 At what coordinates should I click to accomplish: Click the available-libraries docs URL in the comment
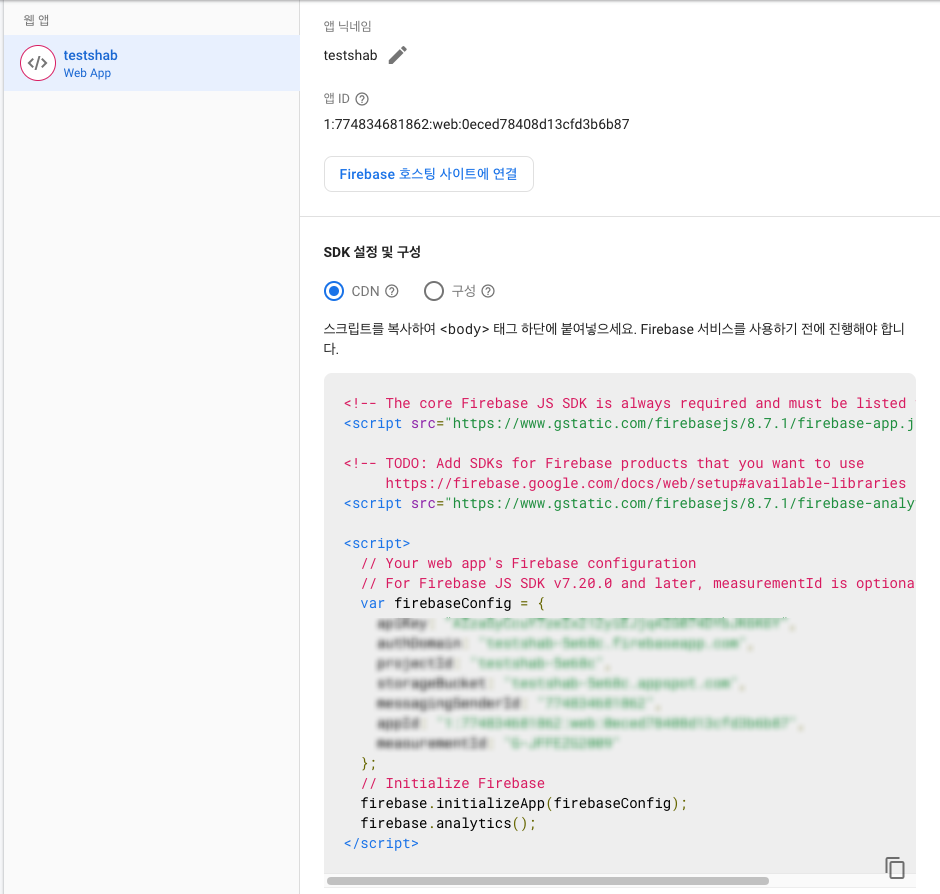646,483
